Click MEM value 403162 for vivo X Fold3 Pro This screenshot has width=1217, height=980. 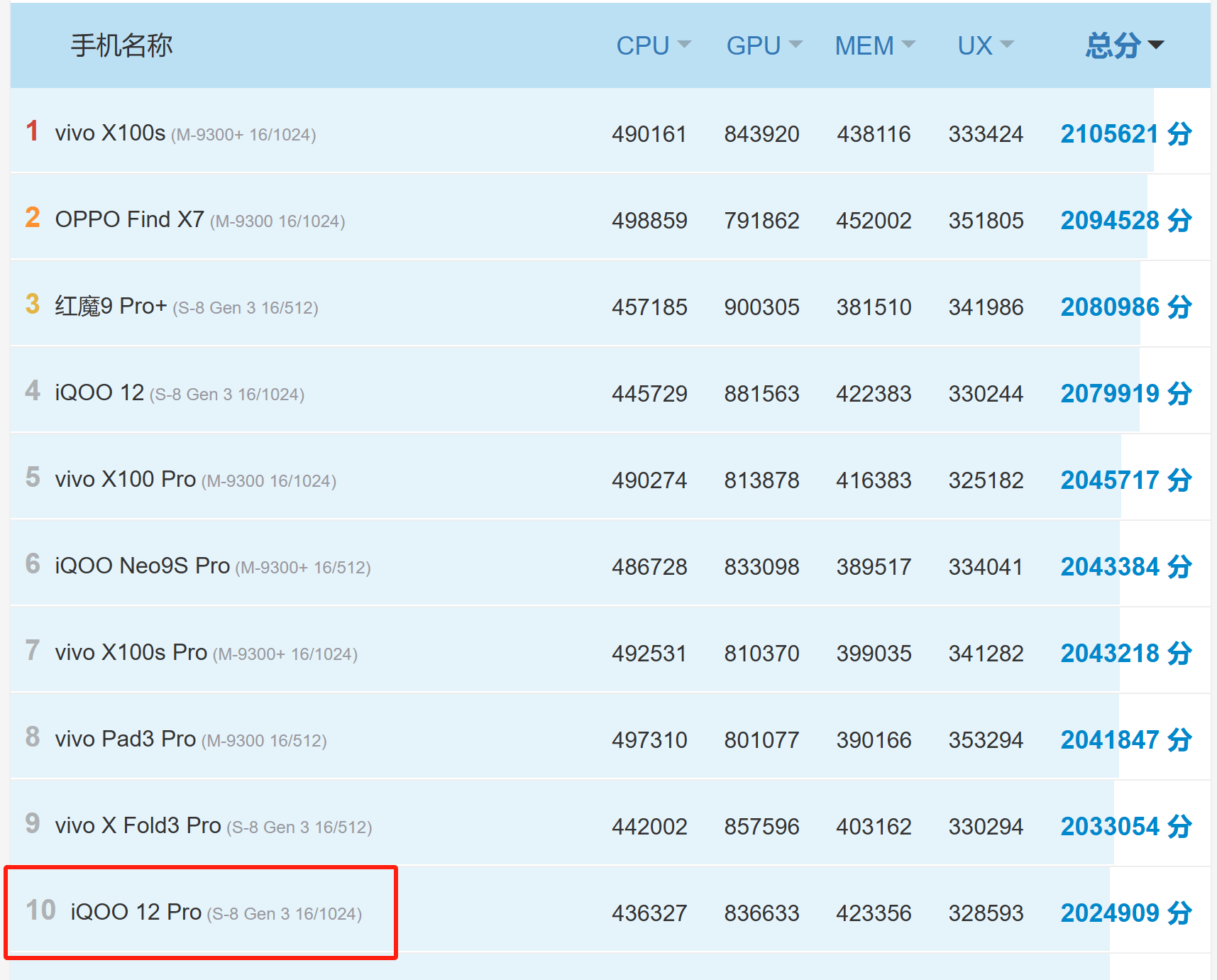coord(874,827)
